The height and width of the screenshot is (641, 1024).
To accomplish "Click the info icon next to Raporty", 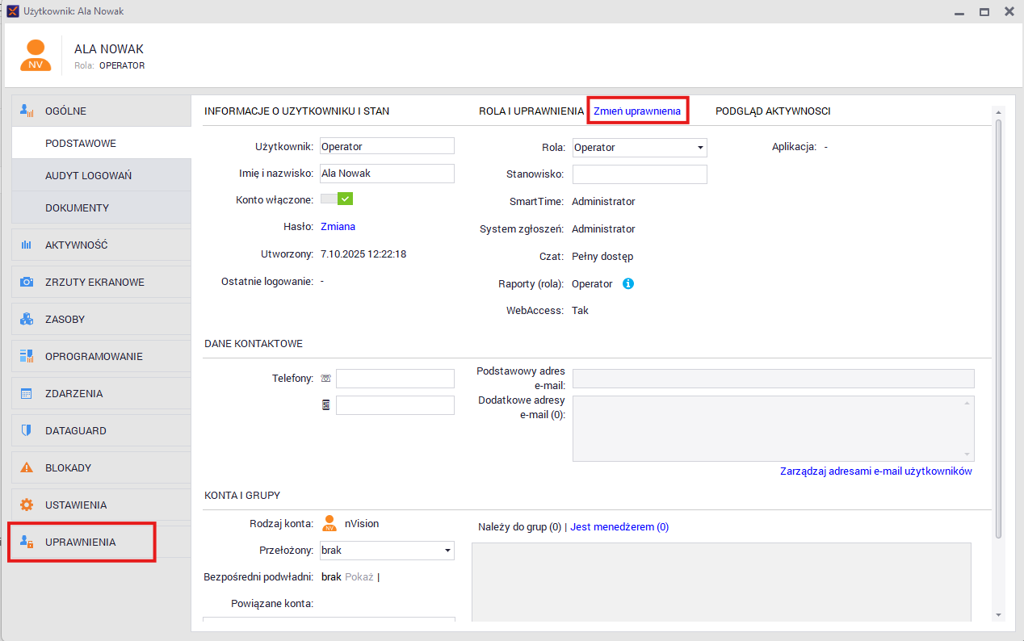I will tap(628, 284).
